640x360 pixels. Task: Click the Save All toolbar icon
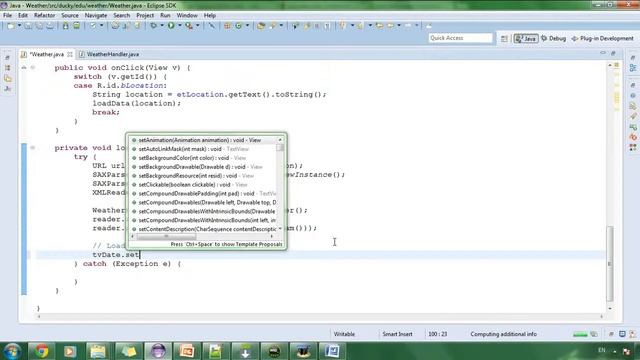click(x=39, y=26)
